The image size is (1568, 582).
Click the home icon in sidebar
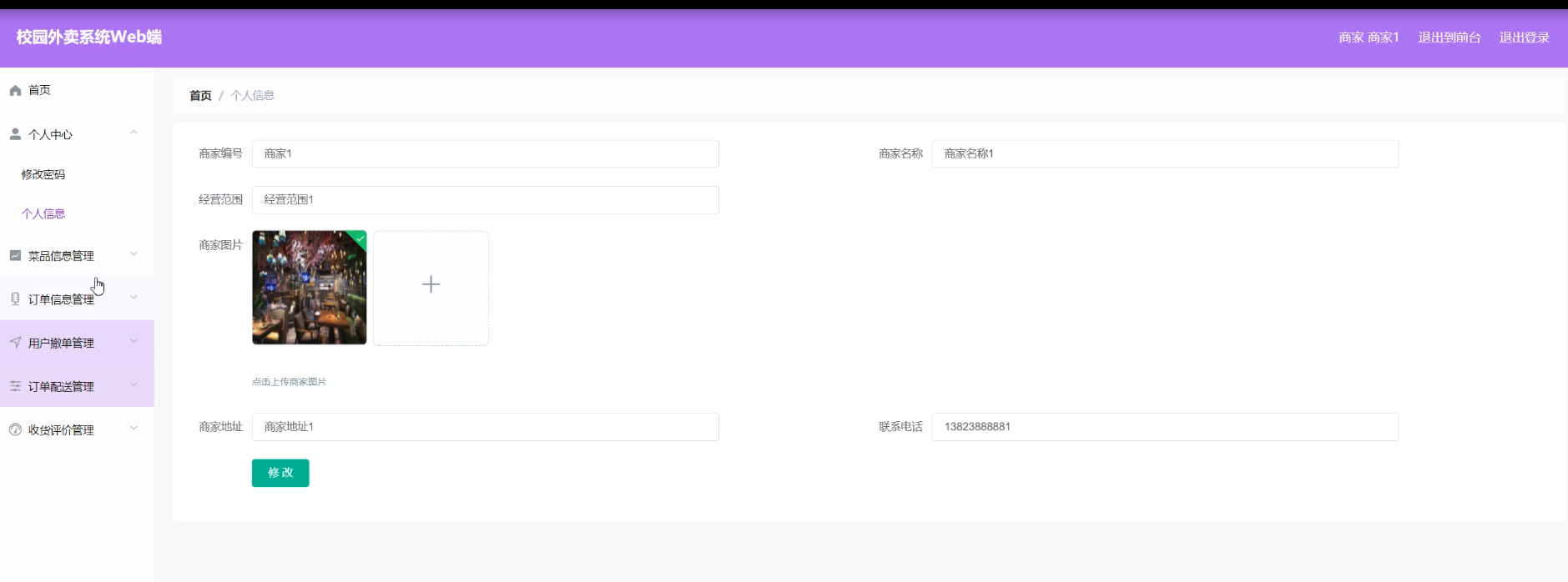pos(15,90)
